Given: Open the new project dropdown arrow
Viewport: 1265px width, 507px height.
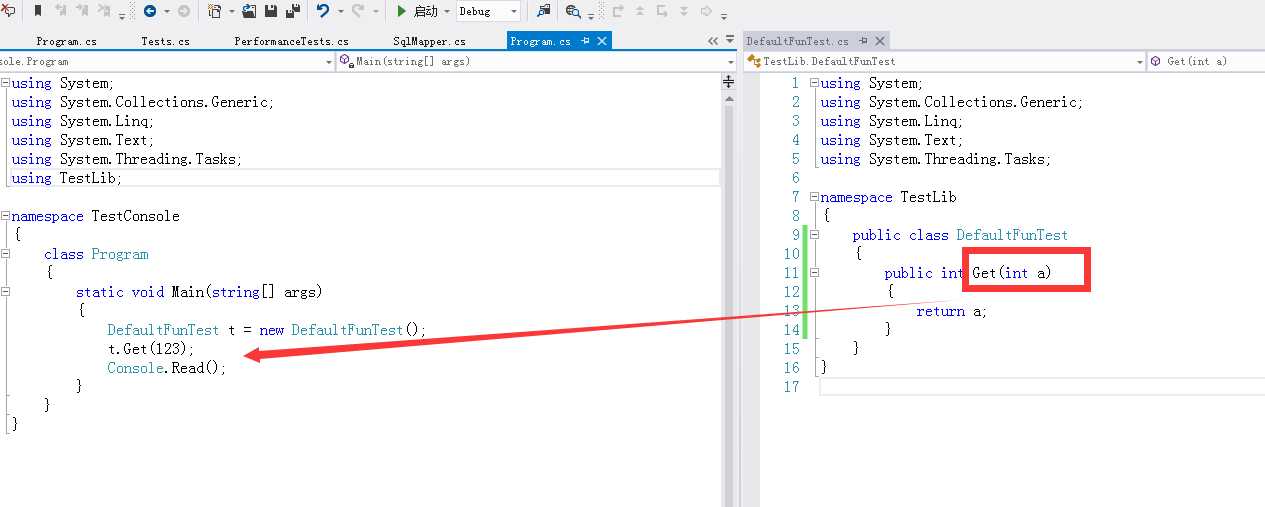Looking at the screenshot, I should [231, 12].
